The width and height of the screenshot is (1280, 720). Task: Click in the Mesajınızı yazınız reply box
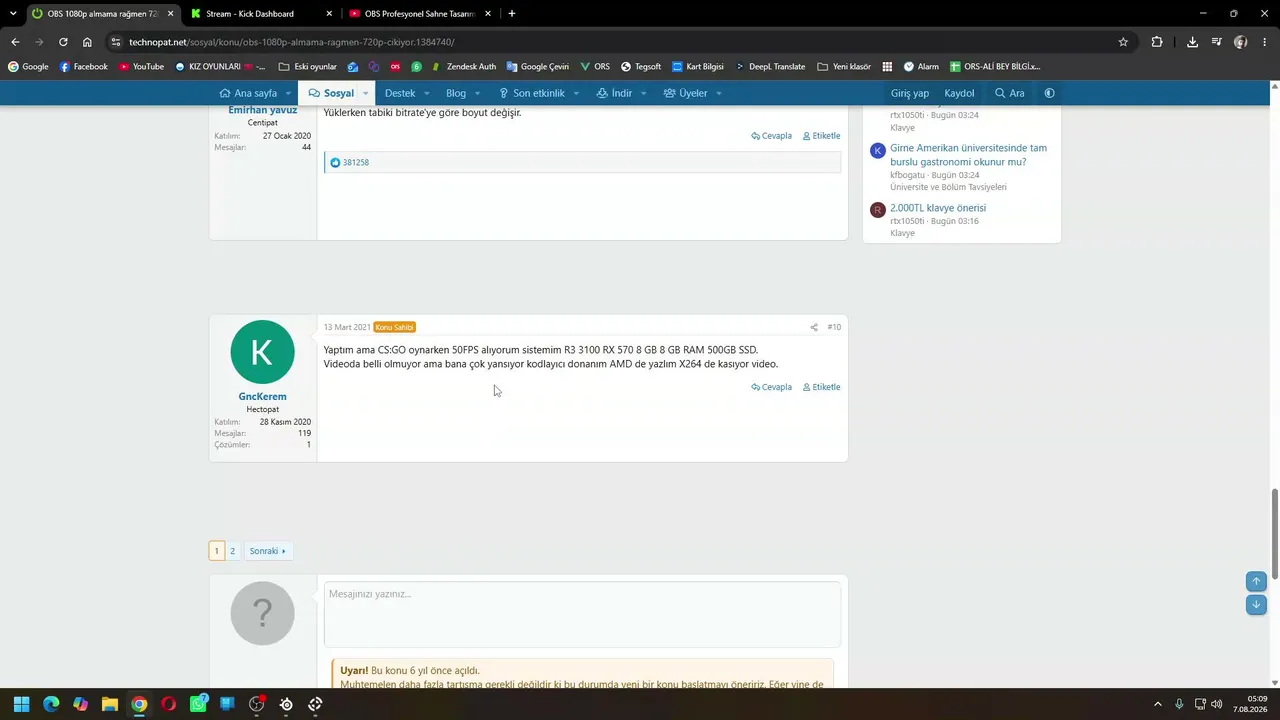coord(582,614)
